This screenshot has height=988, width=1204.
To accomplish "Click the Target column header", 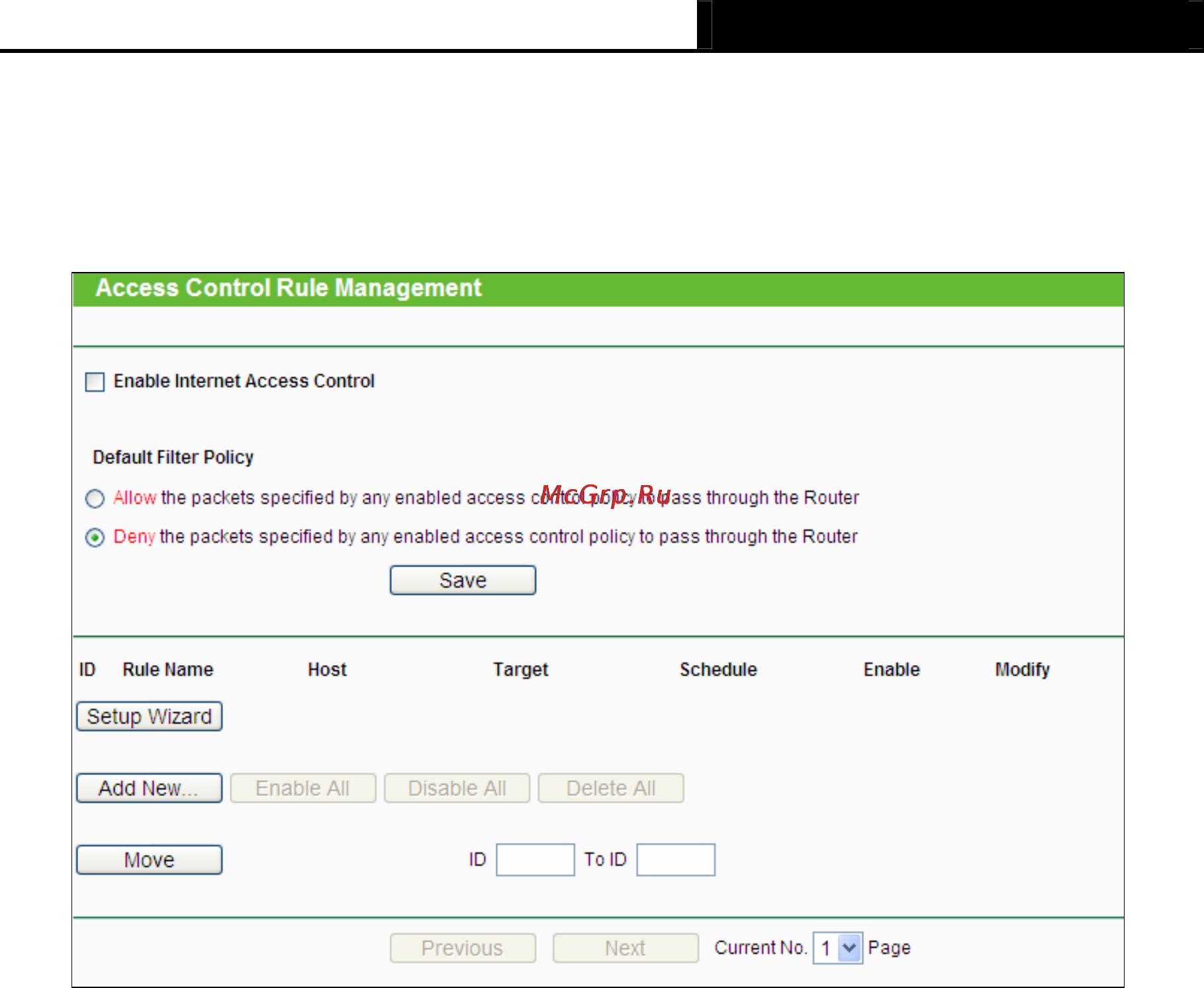I will [521, 670].
